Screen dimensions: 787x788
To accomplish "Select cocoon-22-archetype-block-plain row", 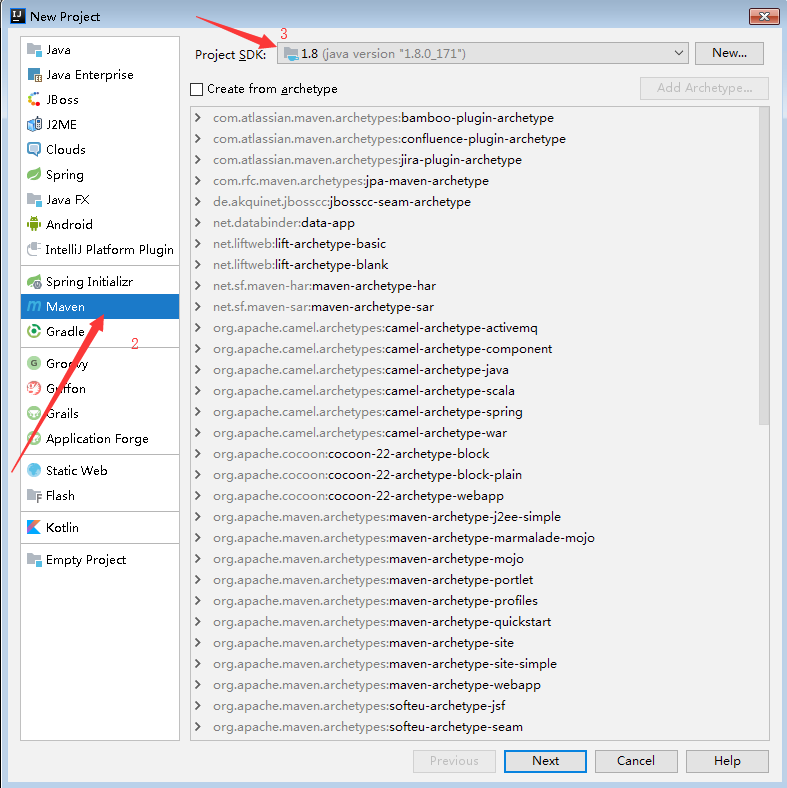I will click(x=367, y=474).
